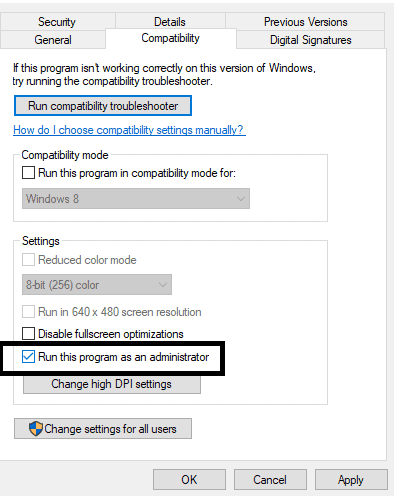Open the Details tab
Screen dimensions: 394x496
coord(170,22)
